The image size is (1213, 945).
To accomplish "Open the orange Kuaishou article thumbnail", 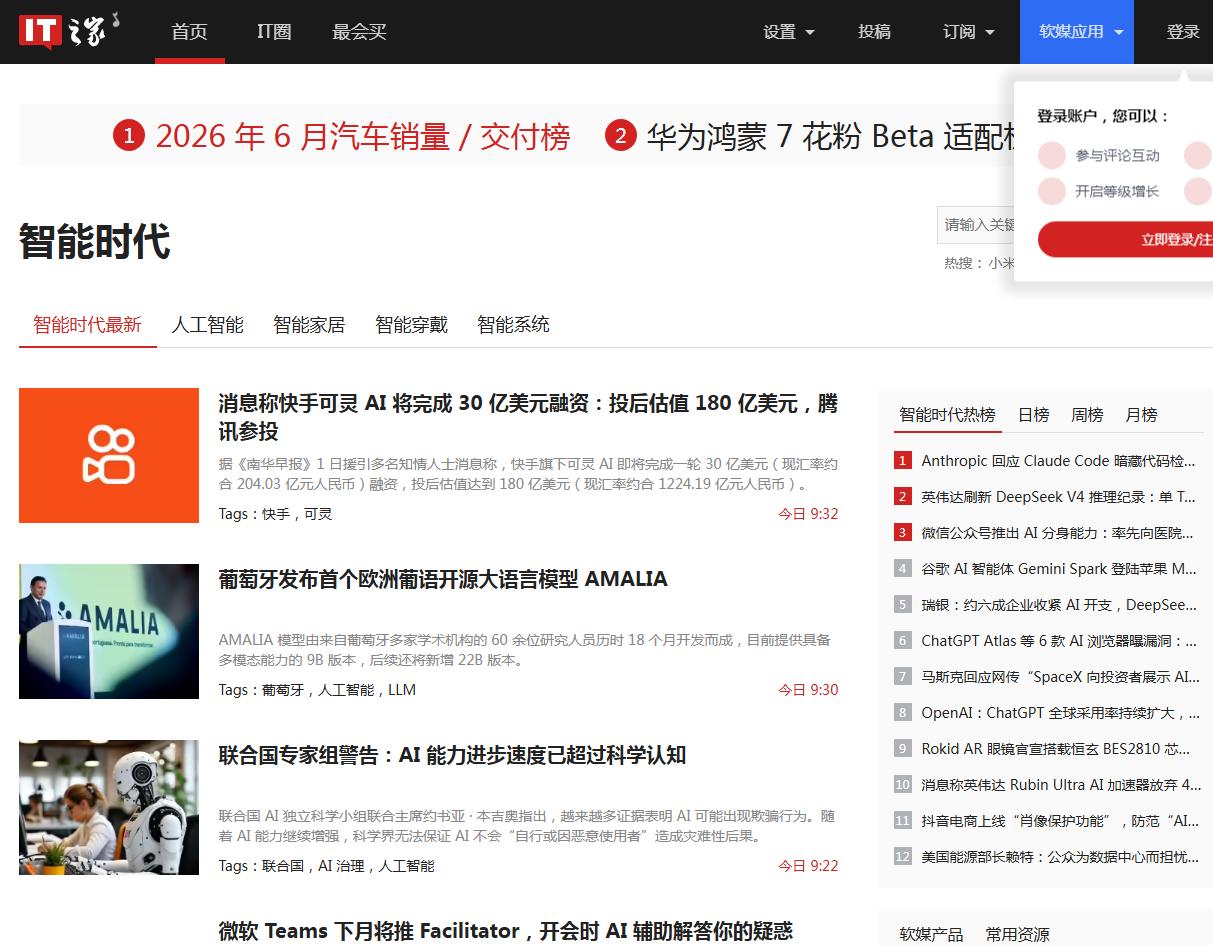I will (x=109, y=455).
